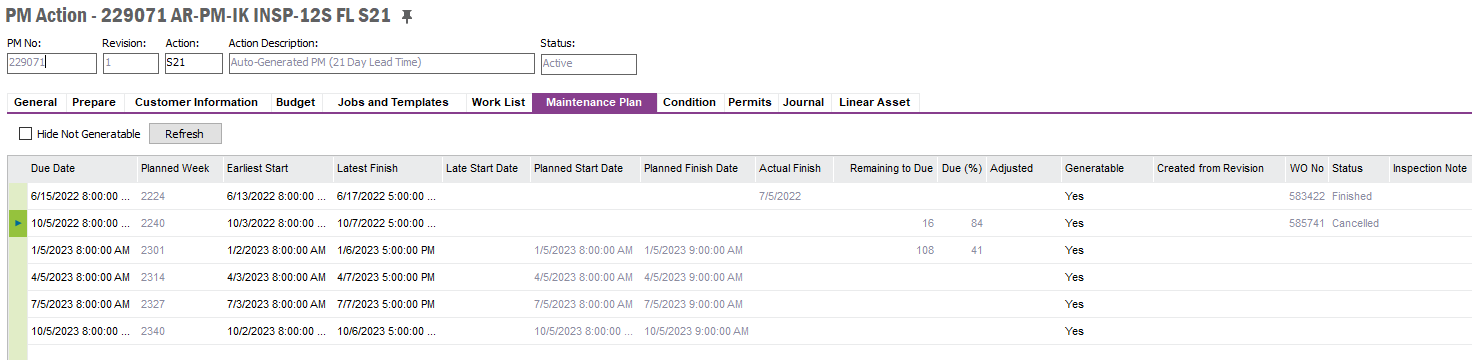Click the pin icon beside the title
Viewport: 1472px width, 360px height.
pyautogui.click(x=406, y=17)
